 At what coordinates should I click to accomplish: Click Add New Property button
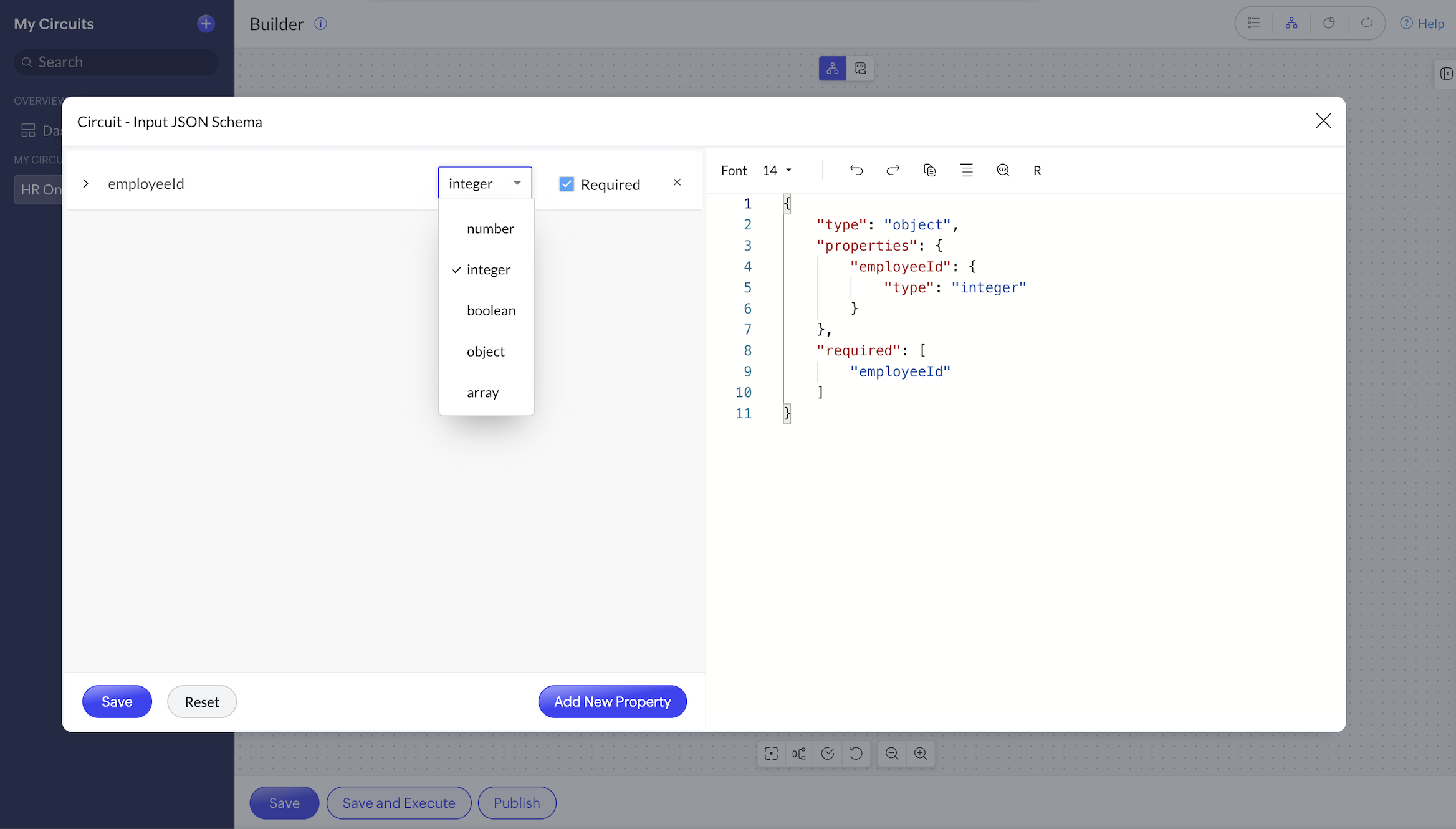point(612,702)
